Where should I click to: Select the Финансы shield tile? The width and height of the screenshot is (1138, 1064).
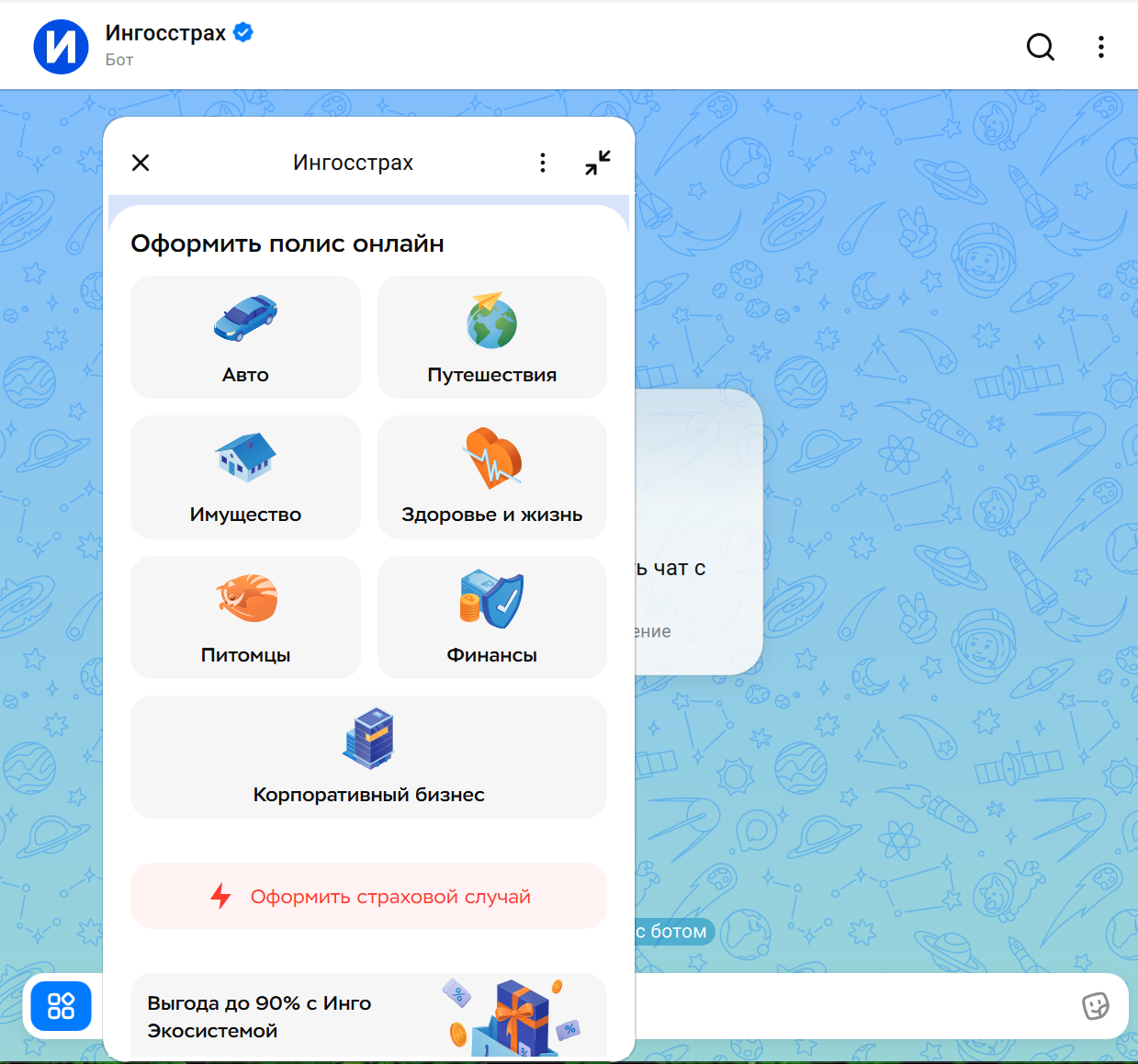click(491, 617)
